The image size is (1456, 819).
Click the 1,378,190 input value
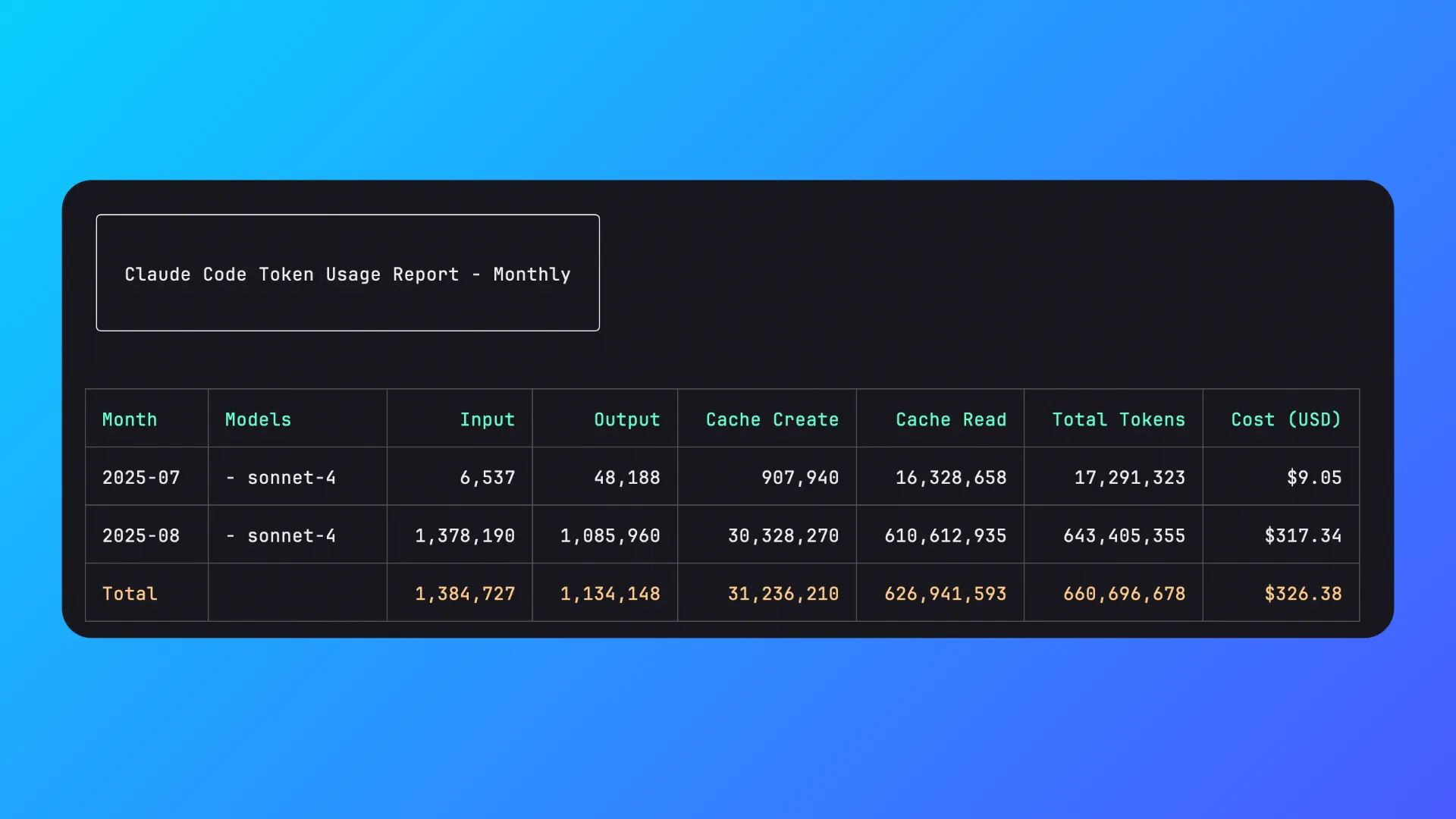pos(465,536)
